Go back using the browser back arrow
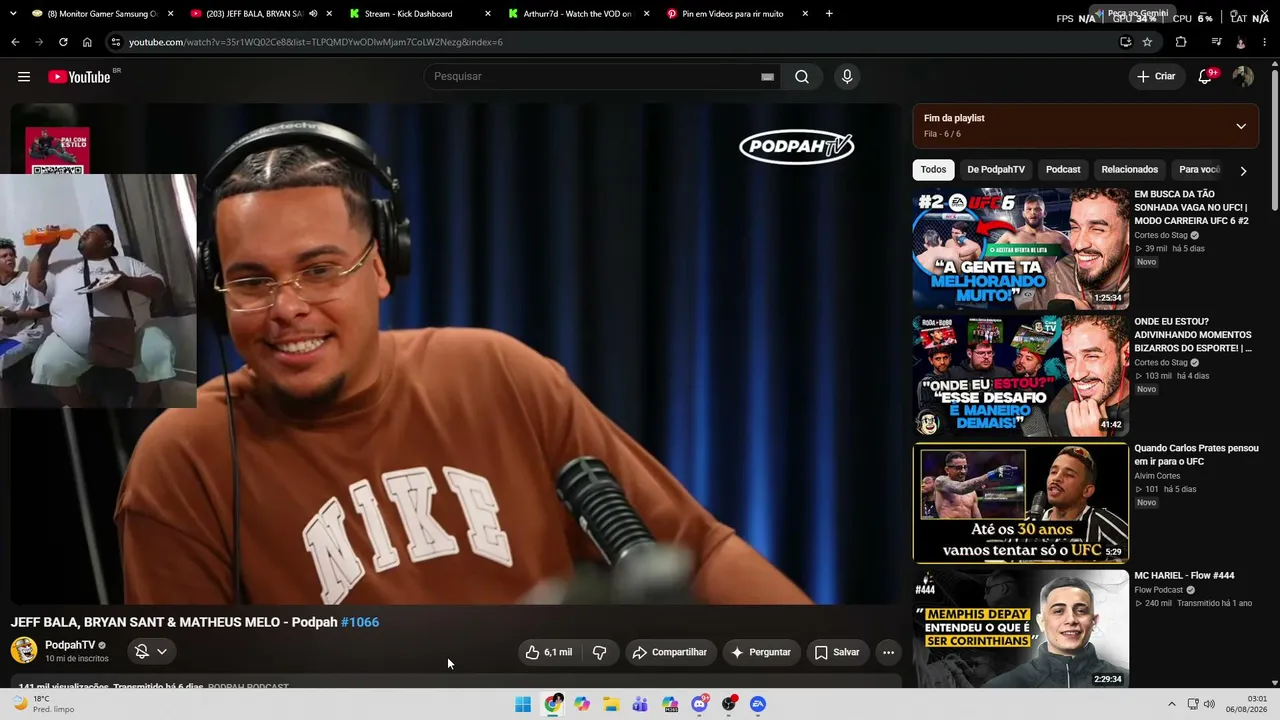The height and width of the screenshot is (720, 1280). point(15,42)
